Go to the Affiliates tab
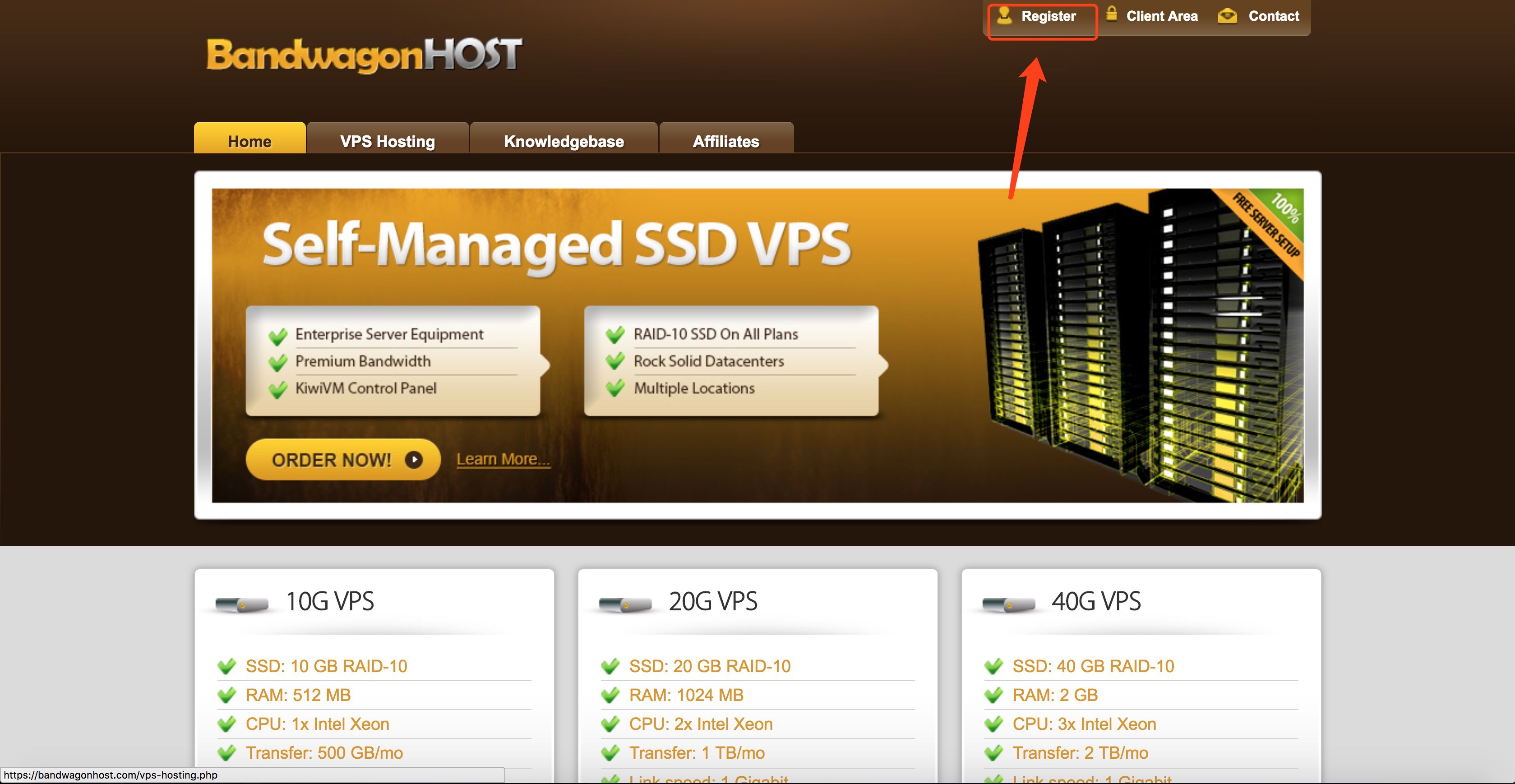This screenshot has width=1515, height=784. click(726, 141)
